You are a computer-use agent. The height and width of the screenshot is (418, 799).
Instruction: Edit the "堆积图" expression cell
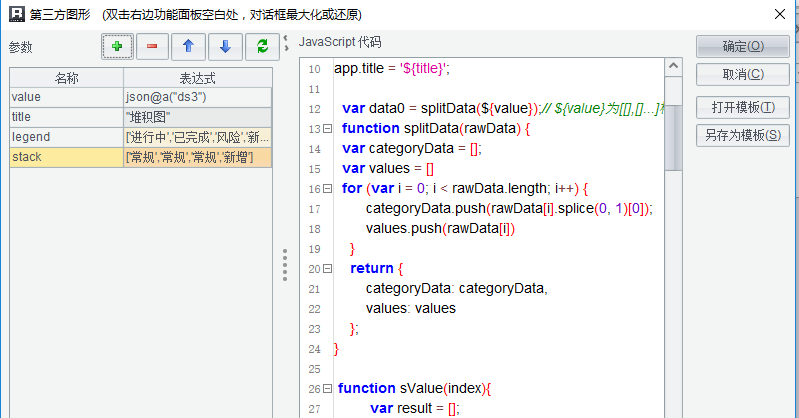coord(198,117)
